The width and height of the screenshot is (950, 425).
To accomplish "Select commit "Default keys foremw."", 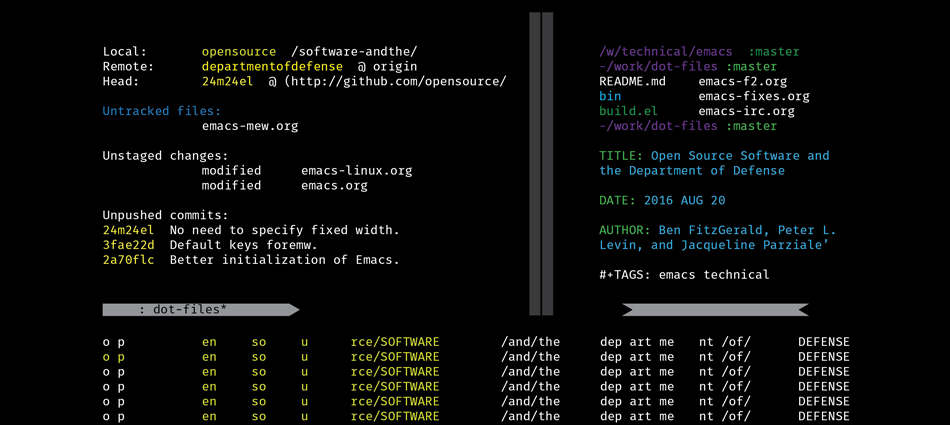I will [244, 246].
